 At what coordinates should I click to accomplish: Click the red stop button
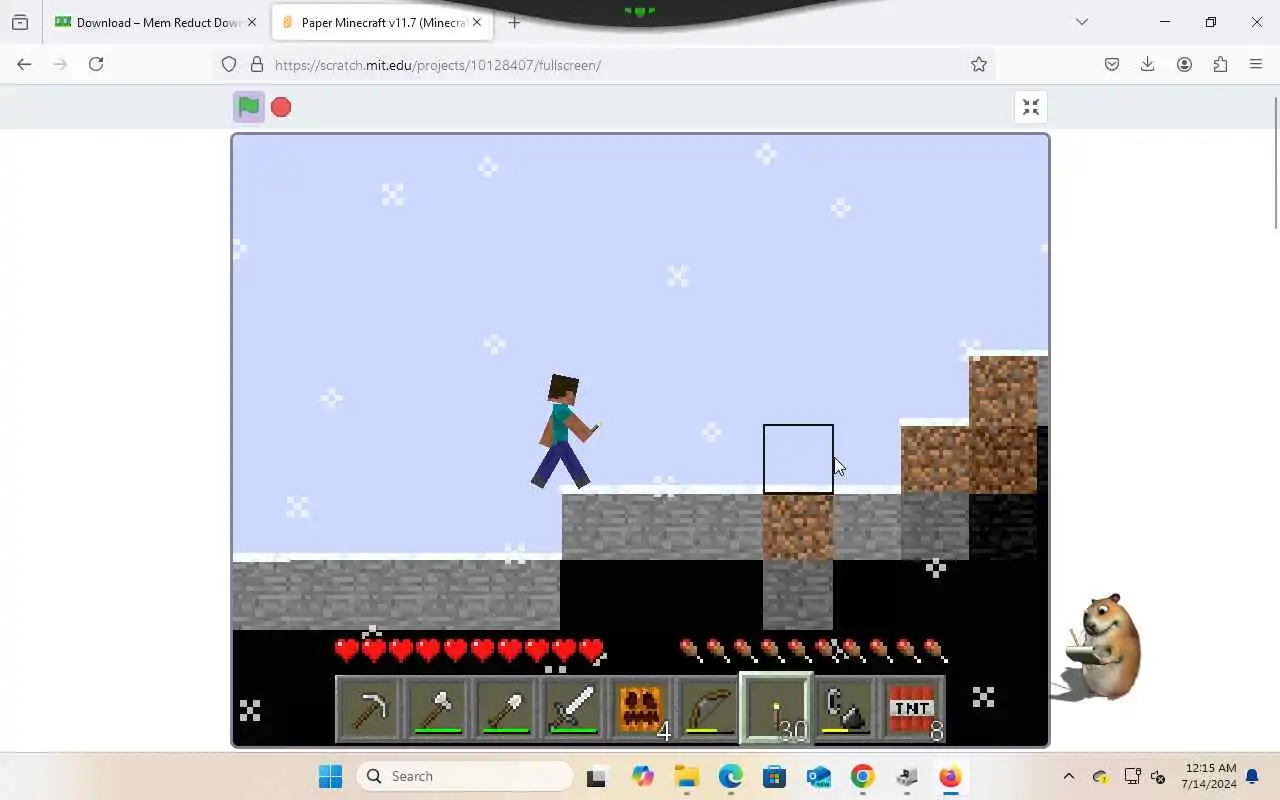click(x=281, y=107)
